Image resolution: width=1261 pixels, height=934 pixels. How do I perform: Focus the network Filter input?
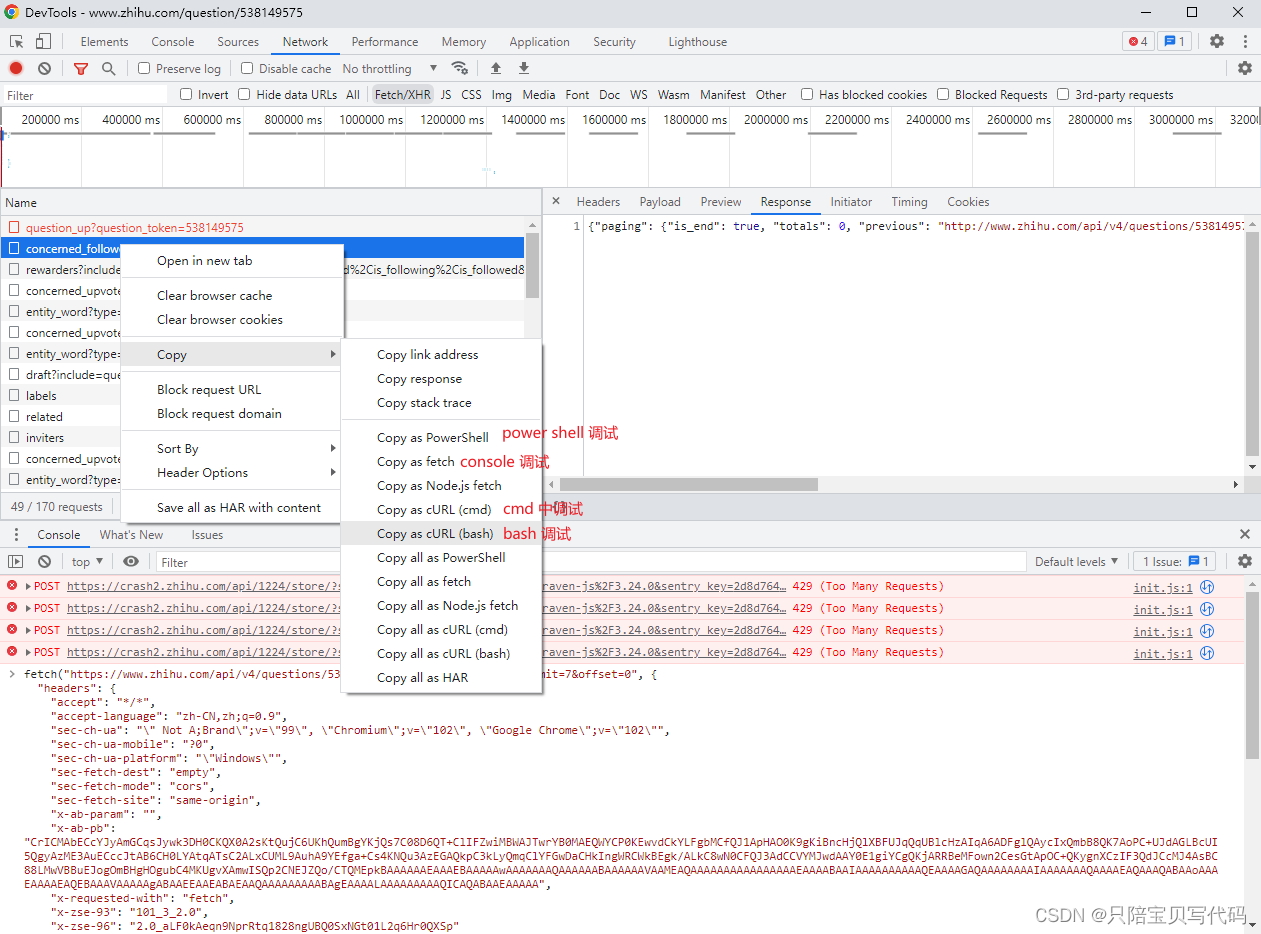point(85,95)
